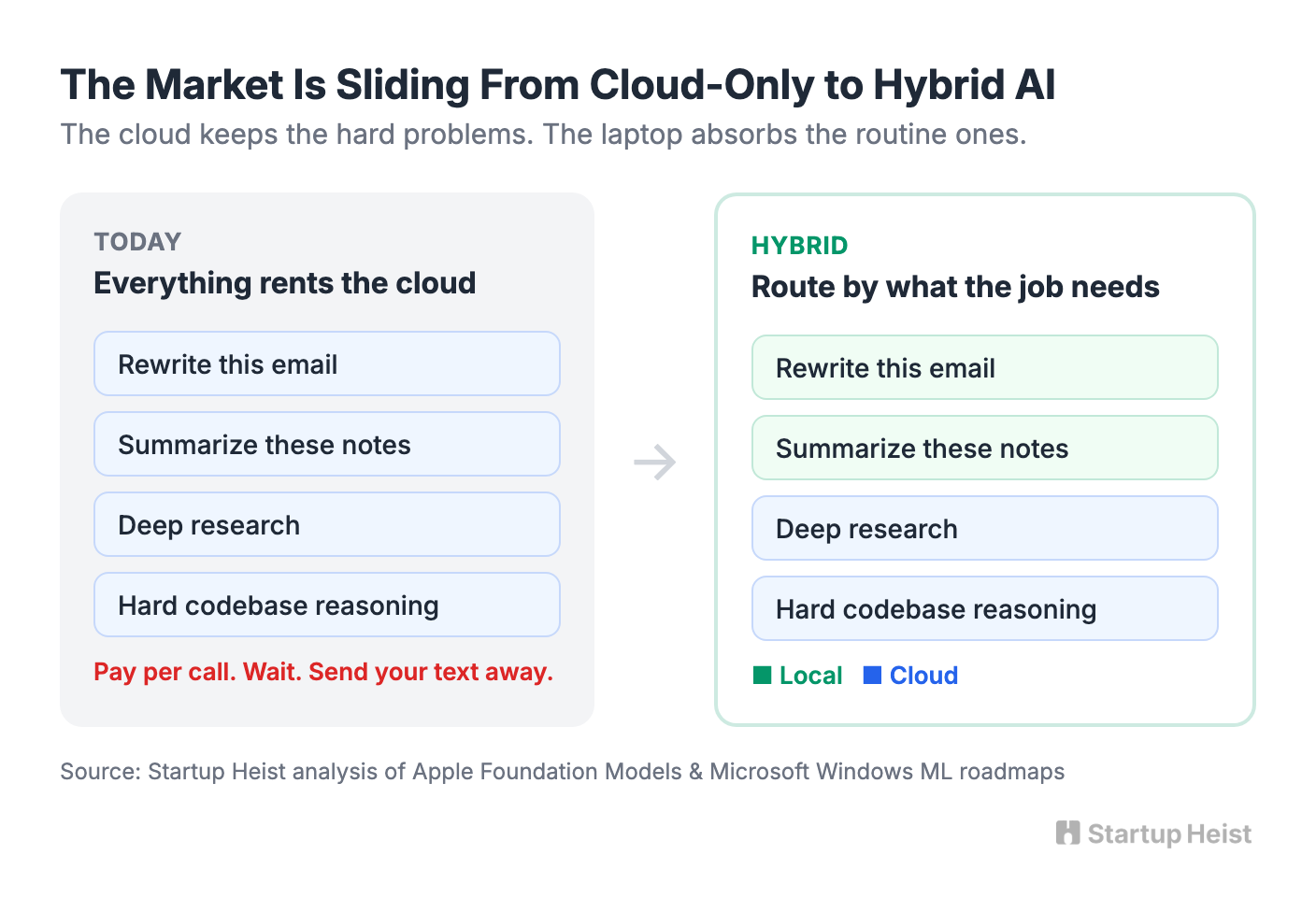The width and height of the screenshot is (1316, 912).
Task: Select Summarize these notes in Today panel
Action: coord(327,444)
